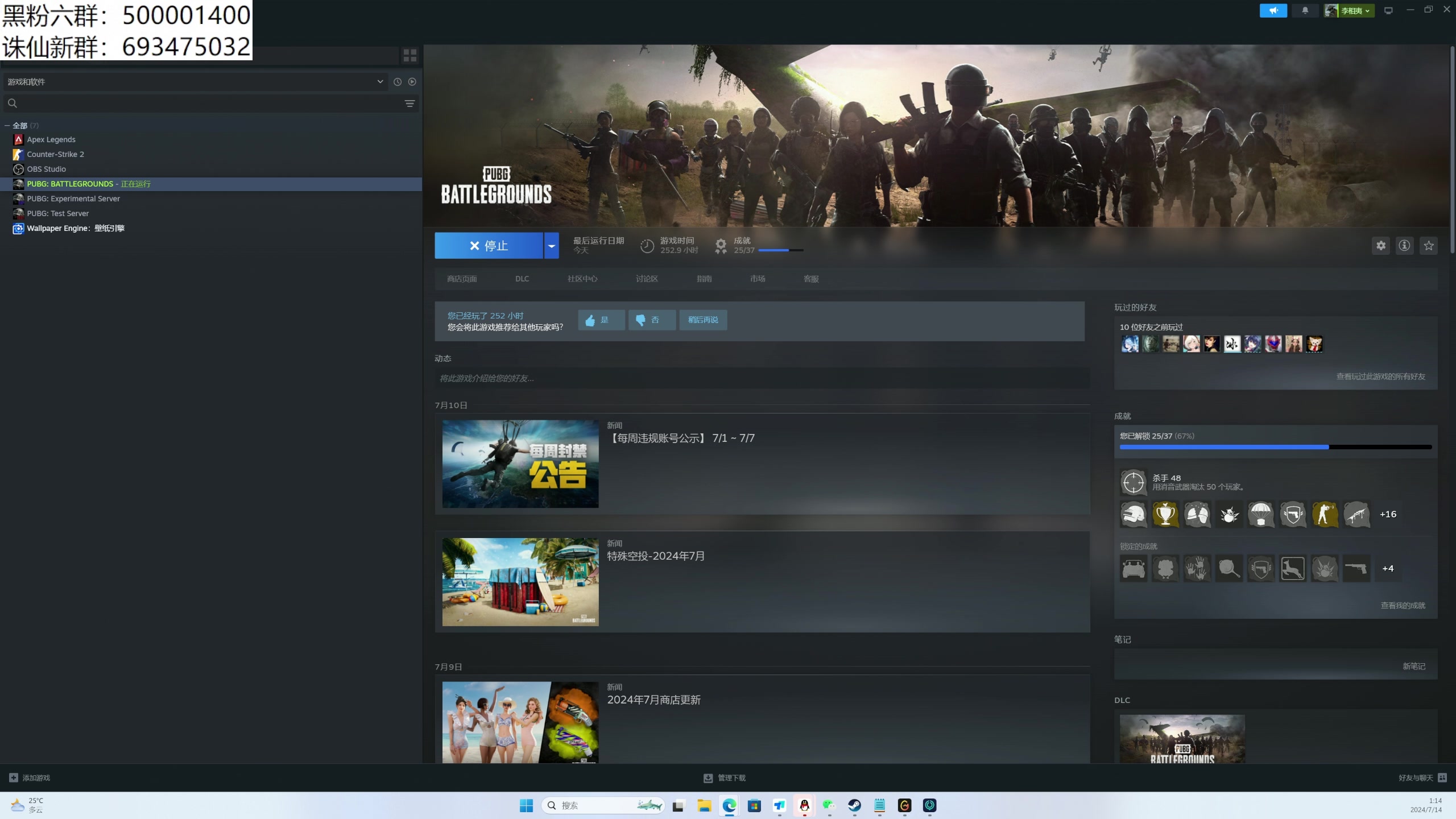Screen dimensions: 1456x819
Task: Open the DLC tab
Action: pos(522,279)
